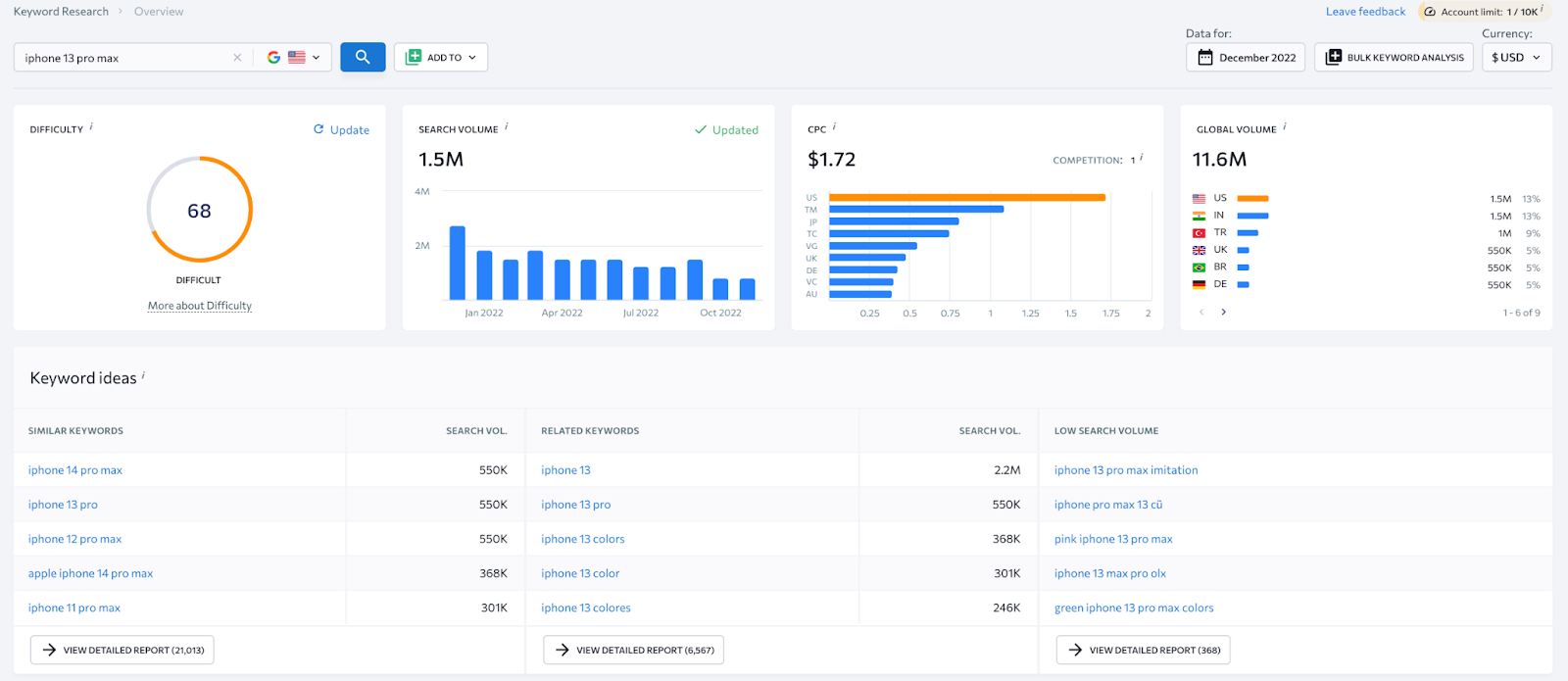The image size is (1568, 681).
Task: Click the Google search engine icon
Action: point(273,58)
